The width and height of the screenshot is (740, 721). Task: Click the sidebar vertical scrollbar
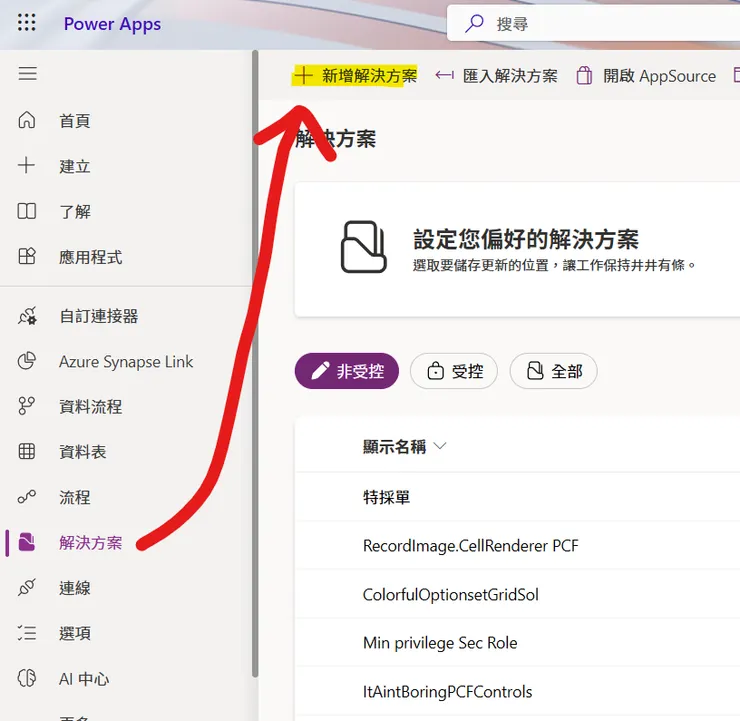255,363
